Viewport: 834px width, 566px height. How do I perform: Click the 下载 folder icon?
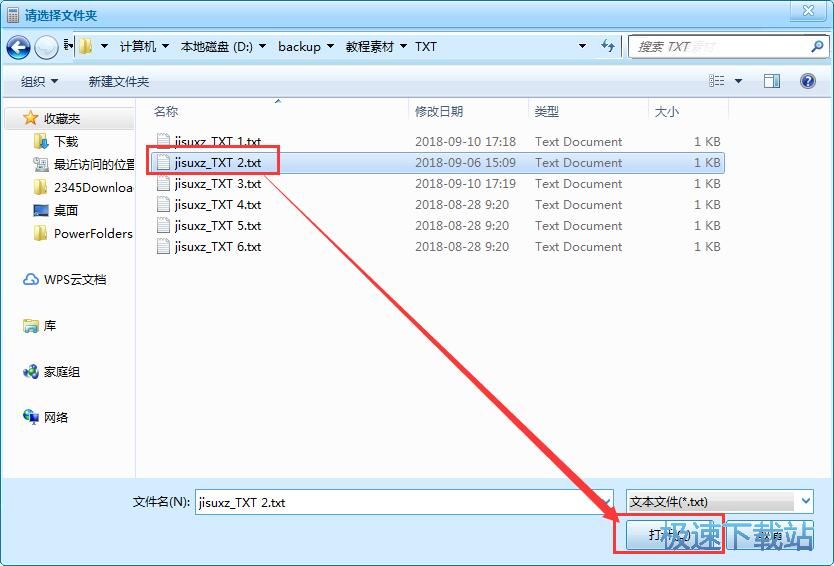(41, 142)
